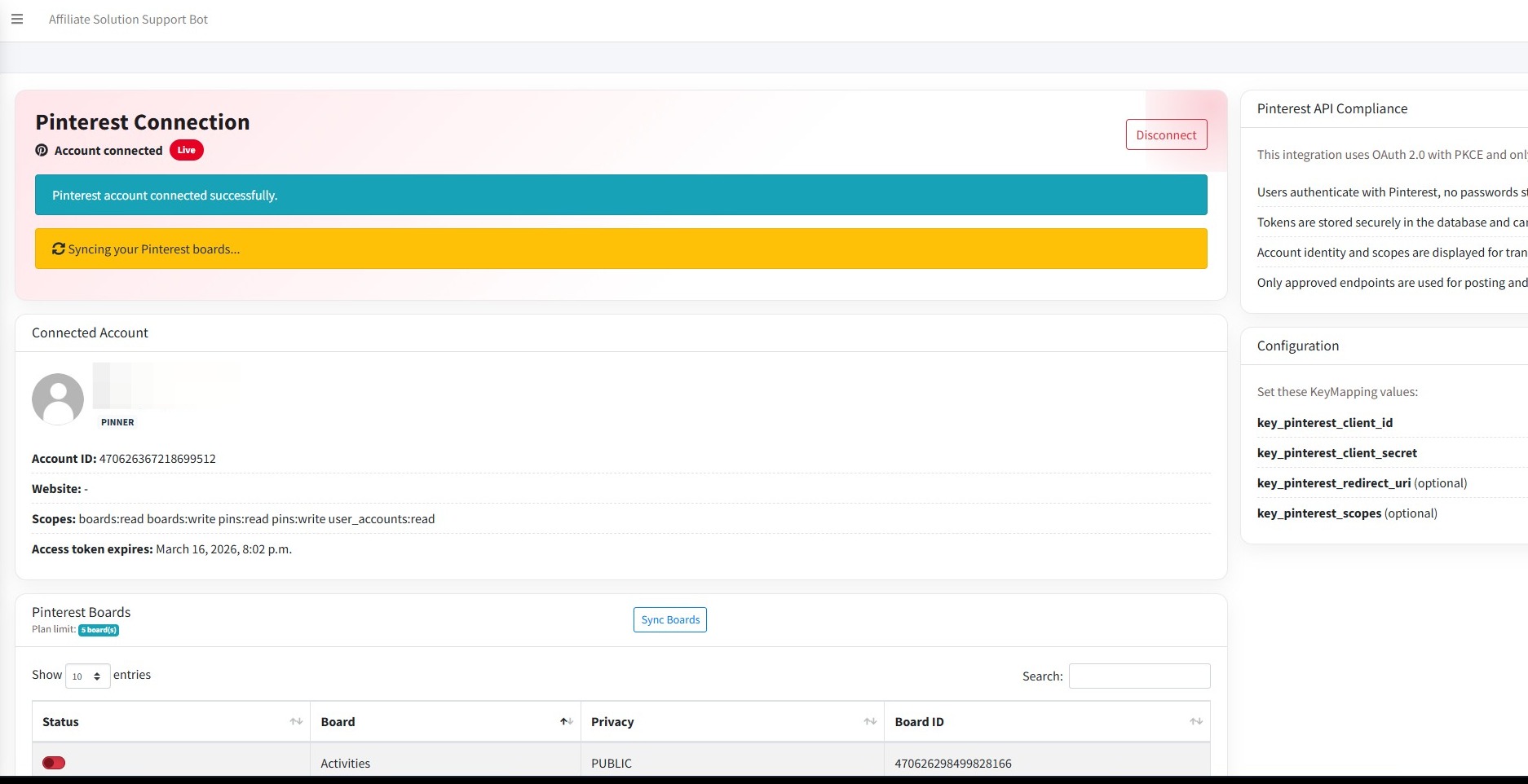Click the Access token expires date

click(223, 549)
